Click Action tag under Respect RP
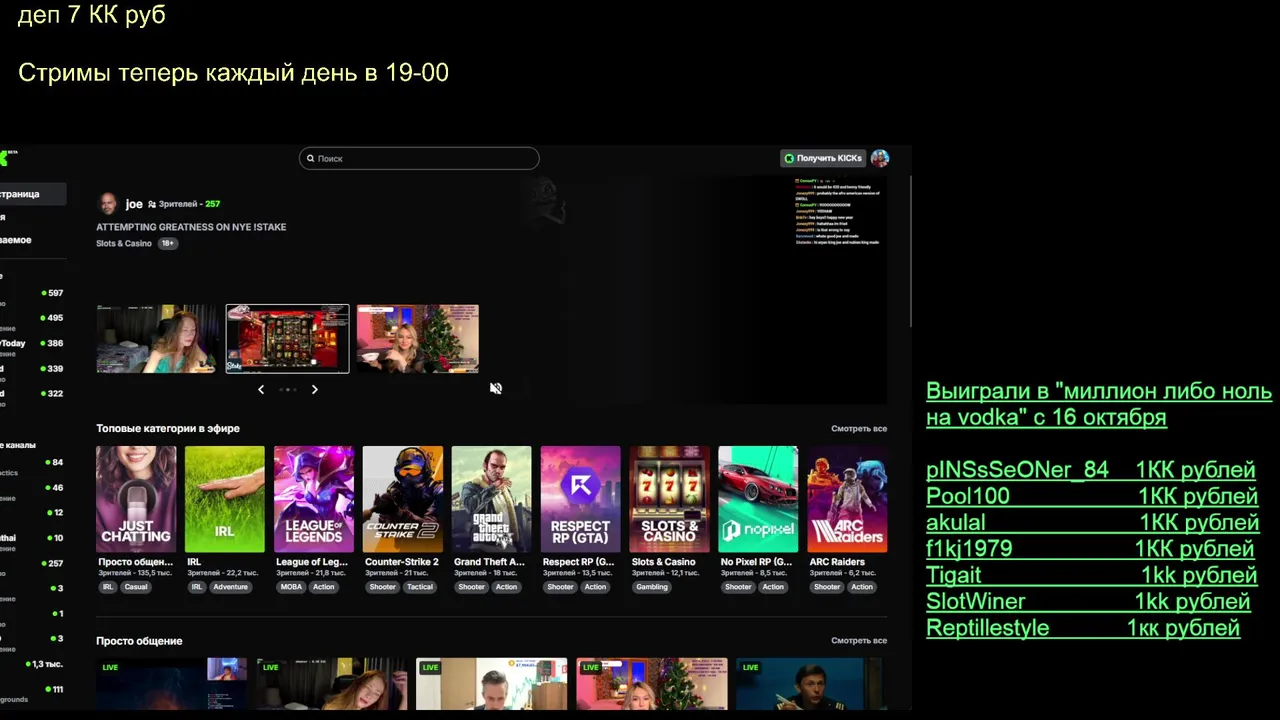1280x720 pixels. click(x=595, y=587)
